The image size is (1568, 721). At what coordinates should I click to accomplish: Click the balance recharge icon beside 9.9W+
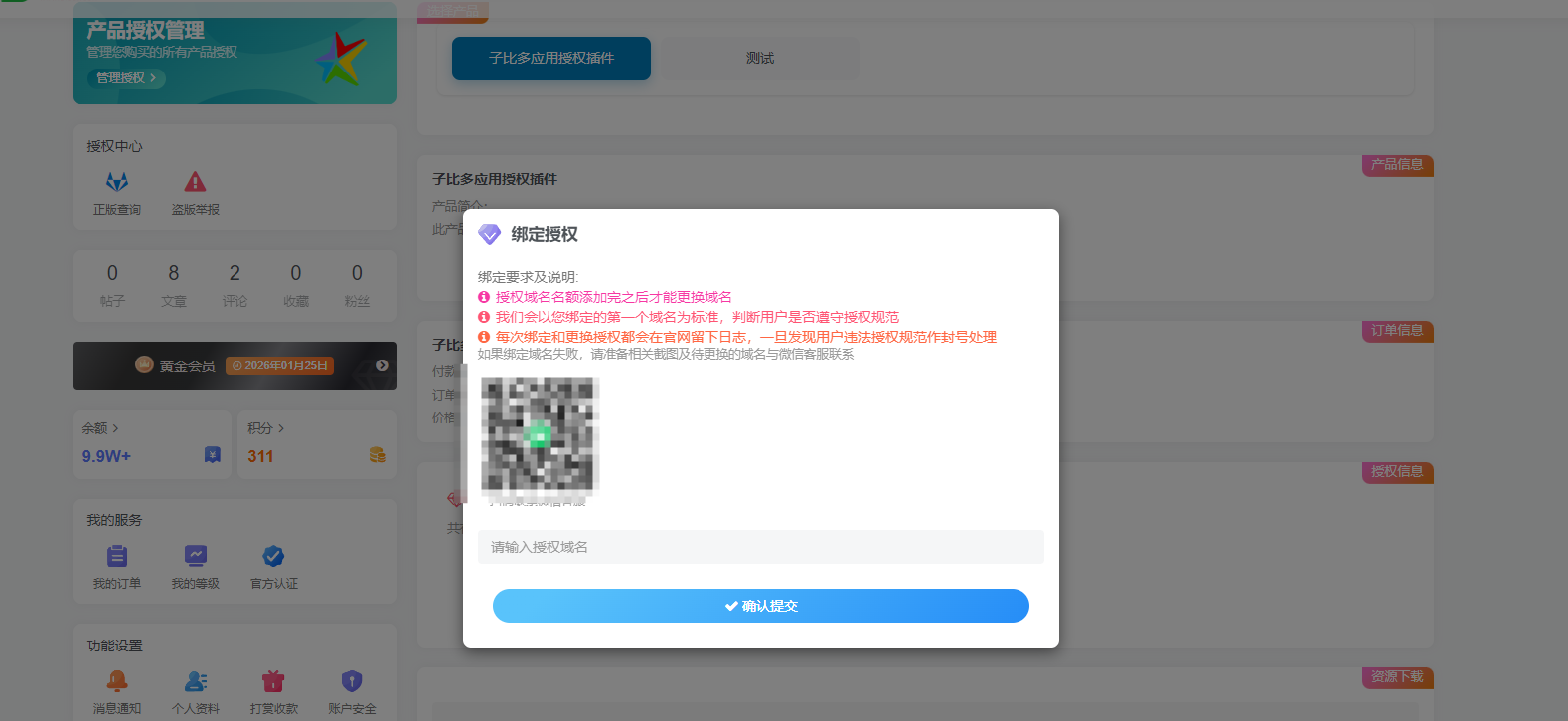point(213,454)
